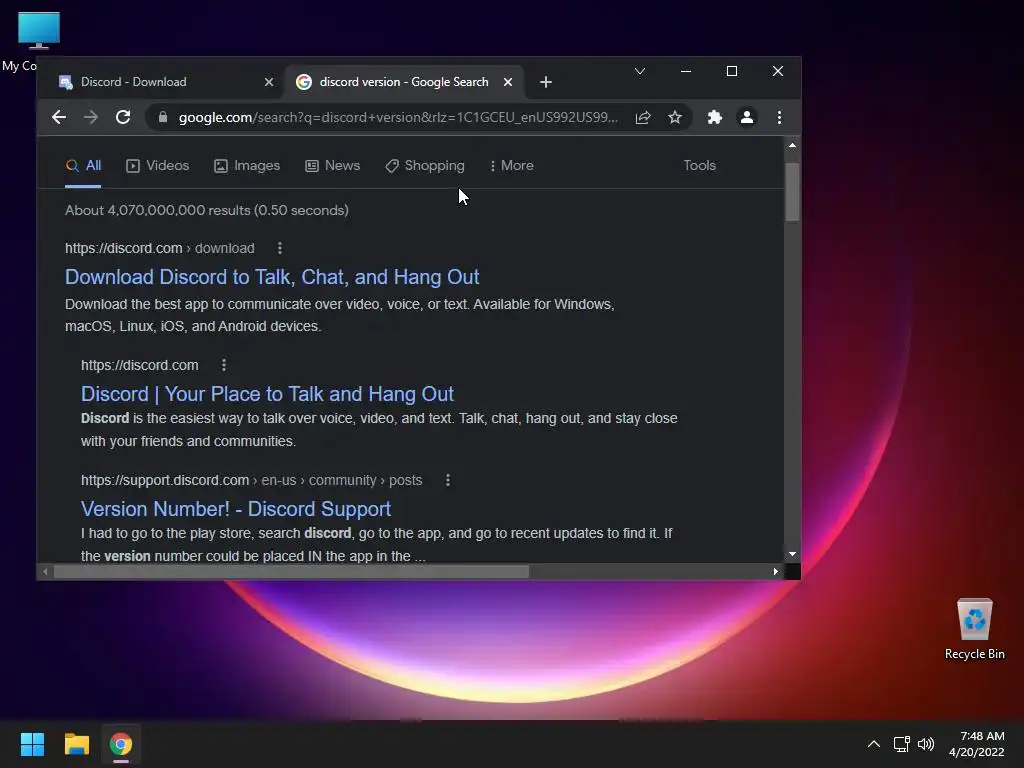This screenshot has width=1024, height=768.
Task: View site info via the padlock icon
Action: (x=163, y=117)
